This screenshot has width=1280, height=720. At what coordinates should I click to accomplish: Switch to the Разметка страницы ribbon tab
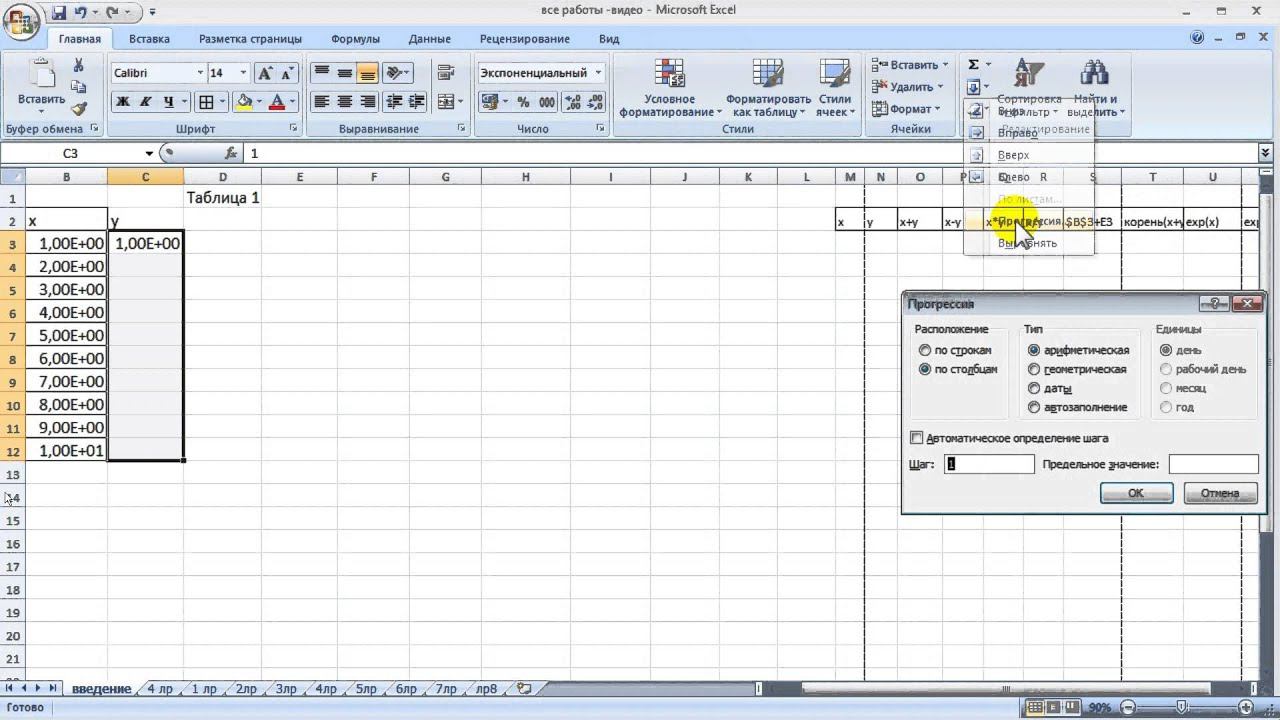(250, 39)
